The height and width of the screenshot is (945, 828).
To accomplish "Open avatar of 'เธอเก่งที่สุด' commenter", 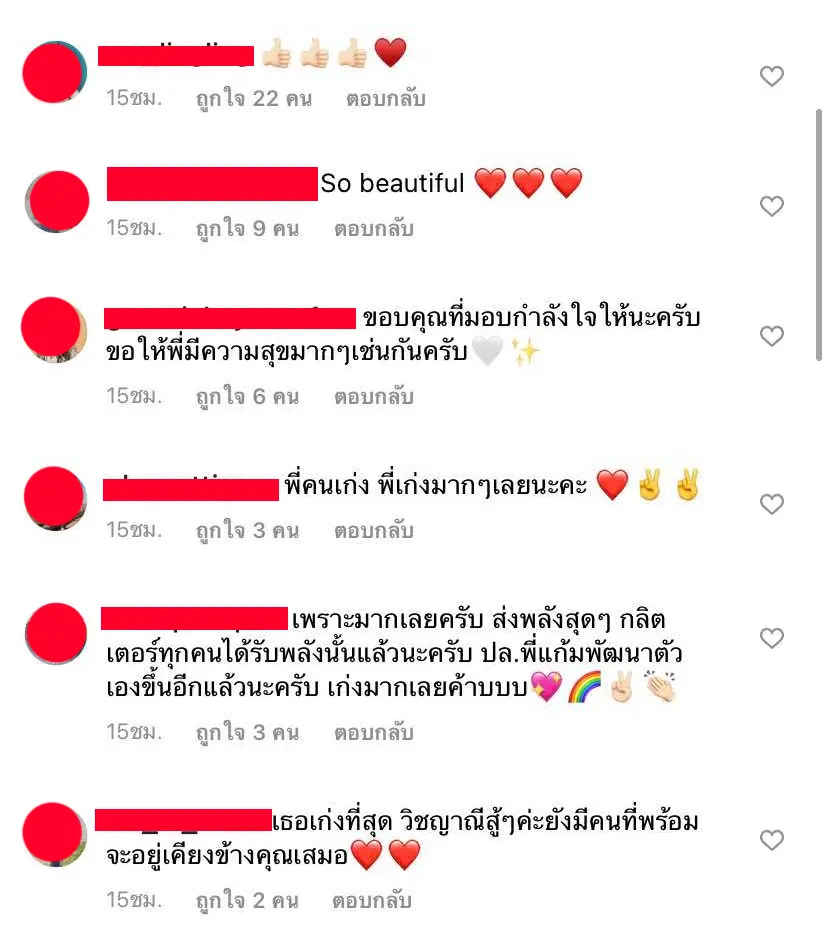I will point(54,835).
